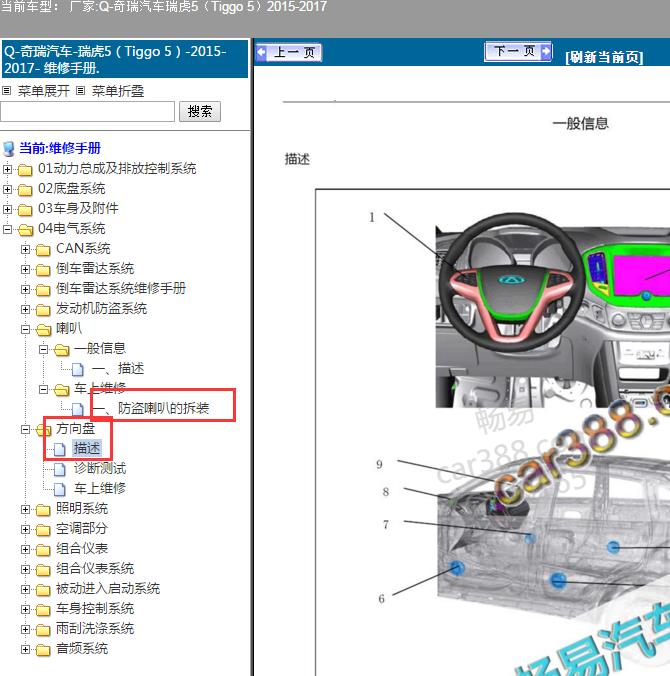Click the vehicle body speaker diagram
The image size is (670, 676).
[x=554, y=539]
